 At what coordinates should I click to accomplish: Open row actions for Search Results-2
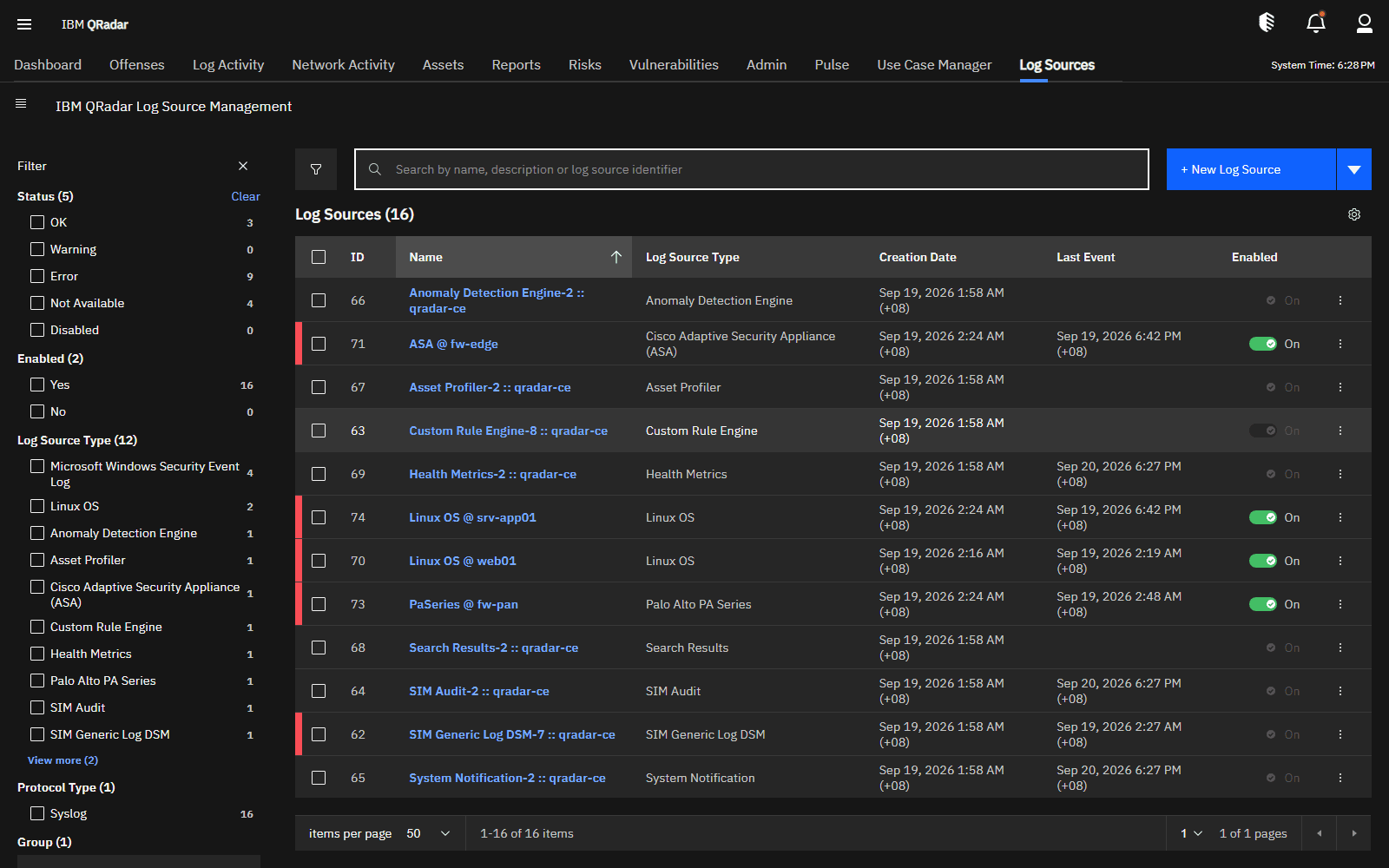tap(1340, 648)
